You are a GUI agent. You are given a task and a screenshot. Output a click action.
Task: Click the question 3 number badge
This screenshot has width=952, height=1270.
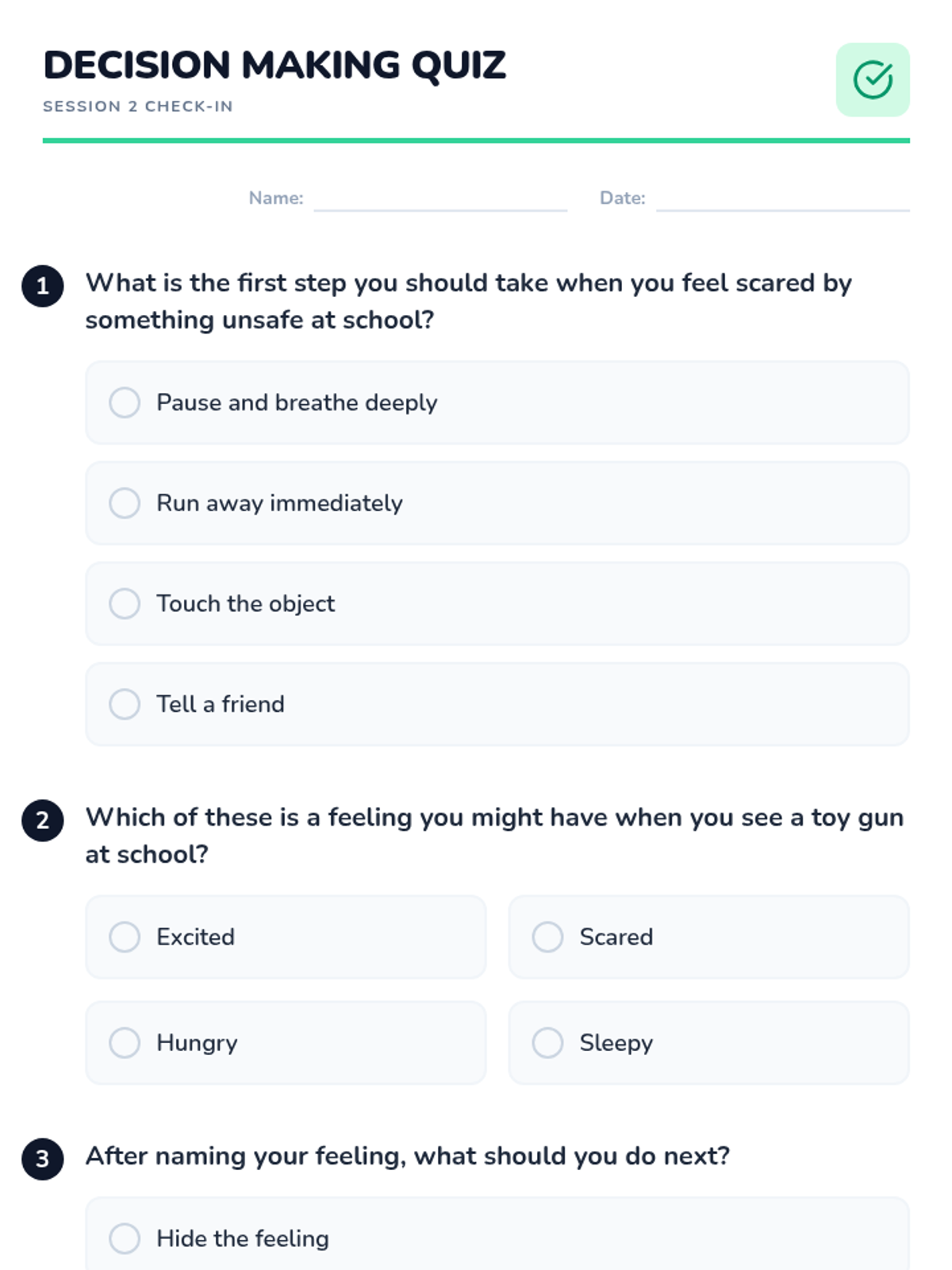point(43,1159)
